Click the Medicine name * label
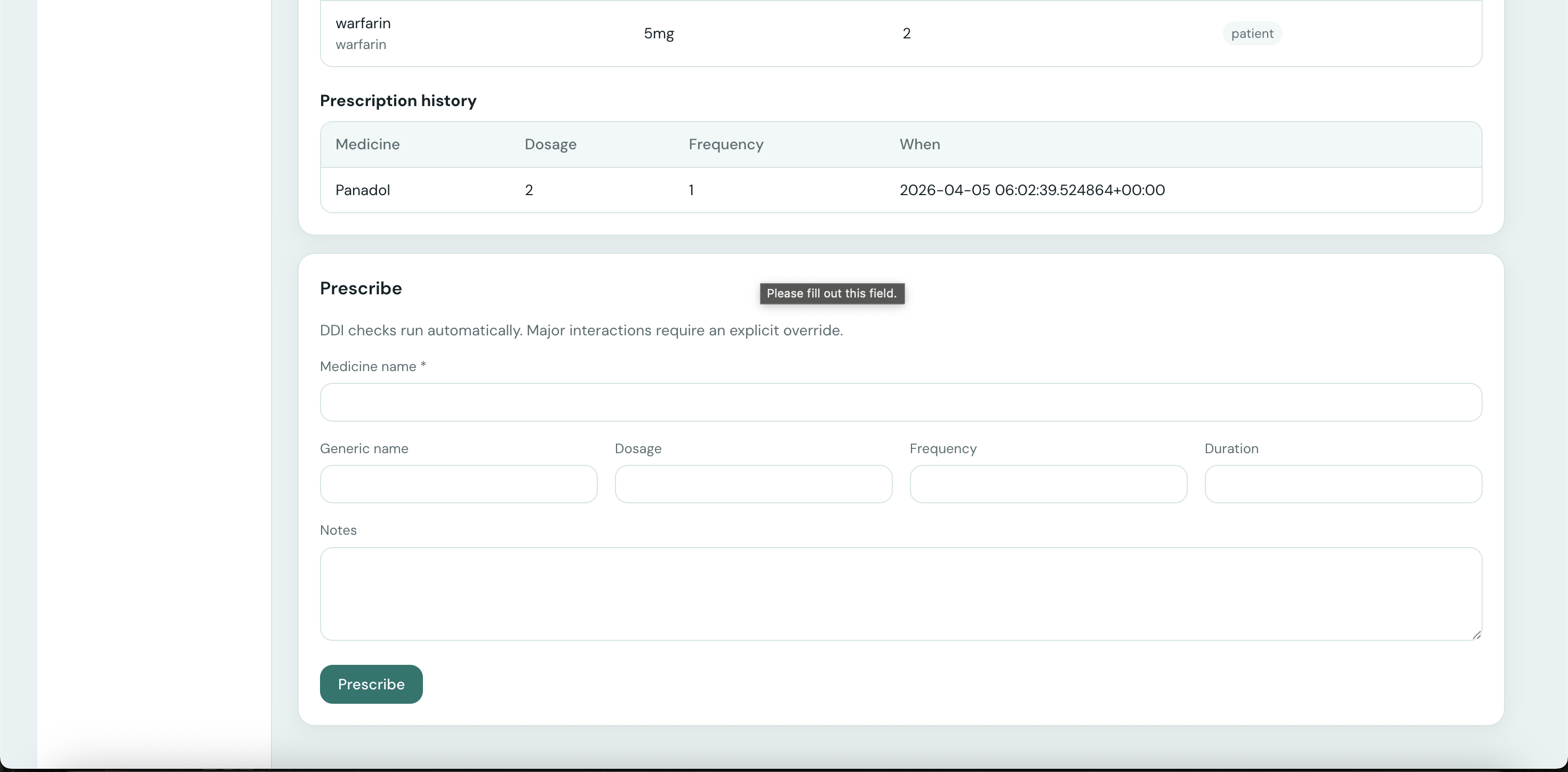Image resolution: width=1568 pixels, height=772 pixels. (372, 366)
